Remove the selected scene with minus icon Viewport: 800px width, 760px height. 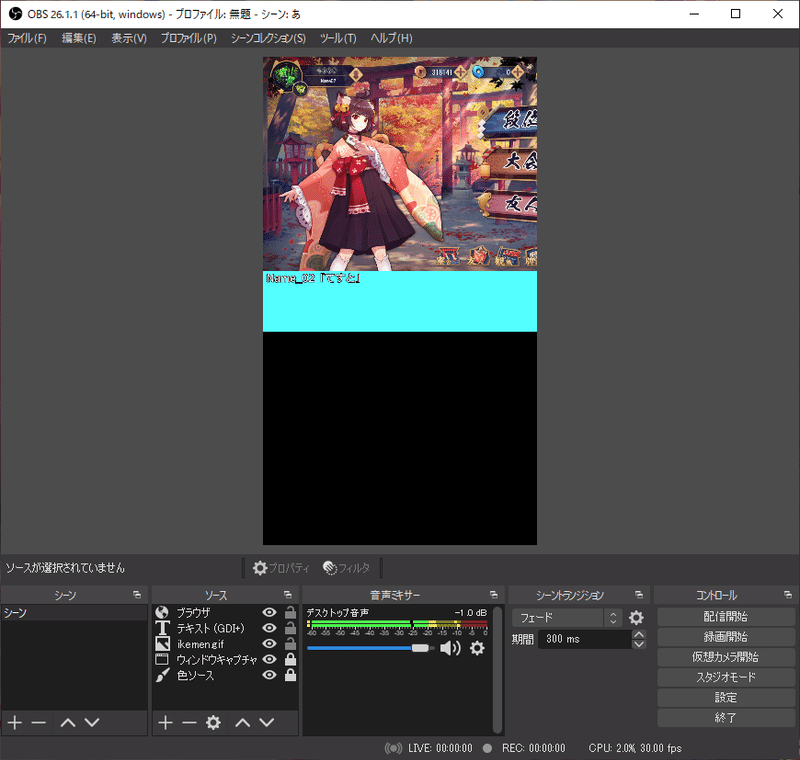39,722
